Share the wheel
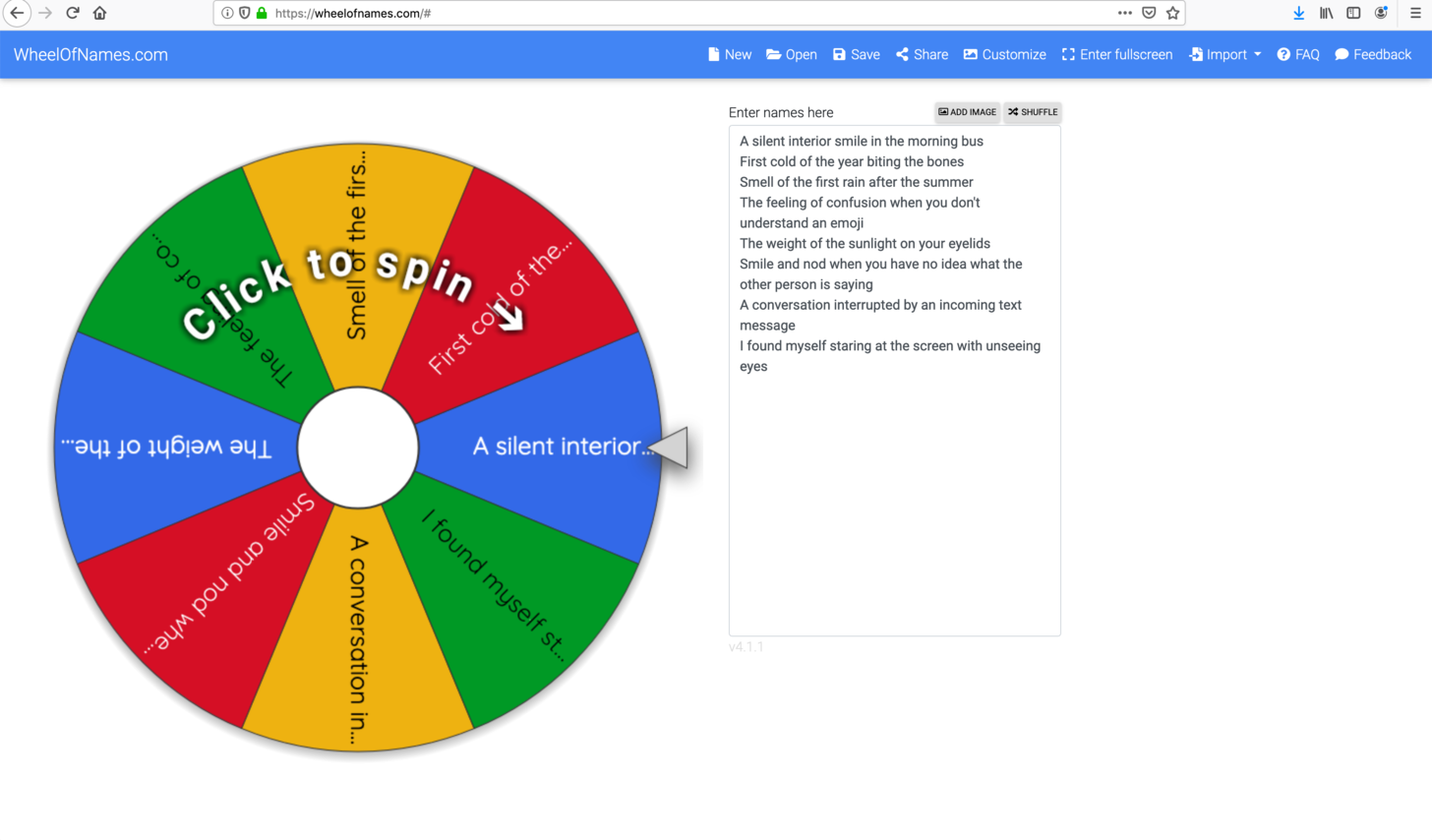Viewport: 1432px width, 840px height. tap(922, 54)
